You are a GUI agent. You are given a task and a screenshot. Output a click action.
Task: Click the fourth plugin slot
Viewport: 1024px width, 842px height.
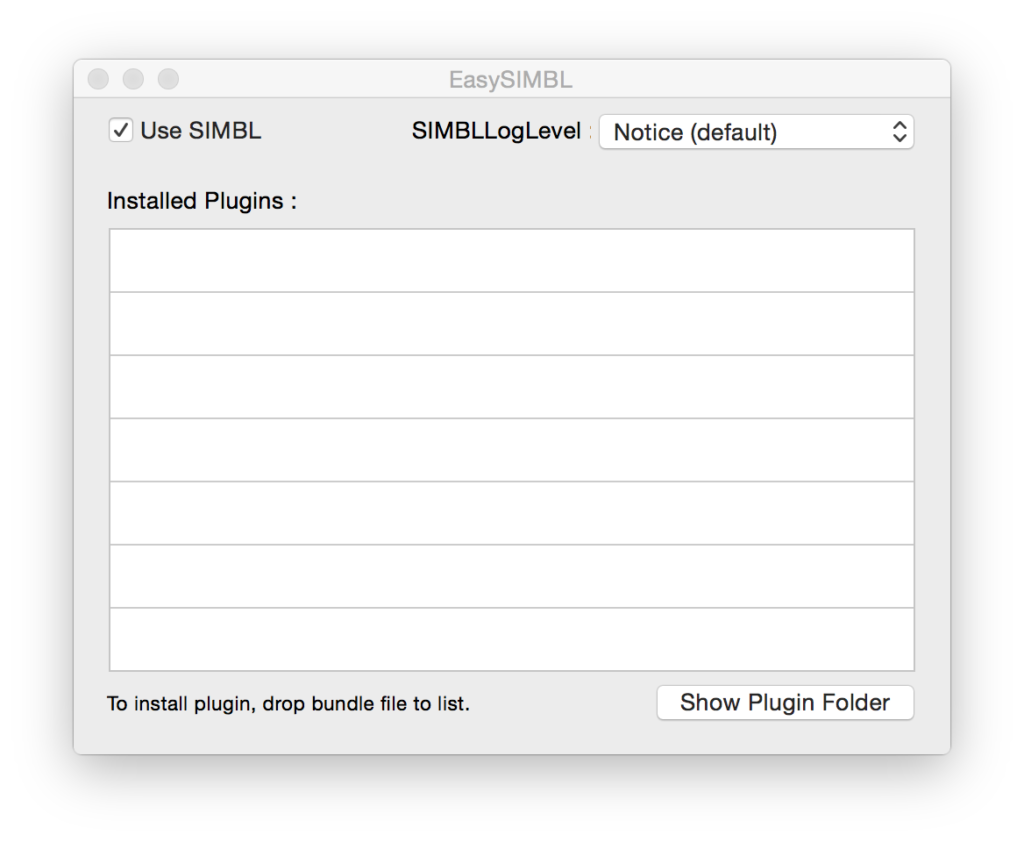click(x=511, y=449)
